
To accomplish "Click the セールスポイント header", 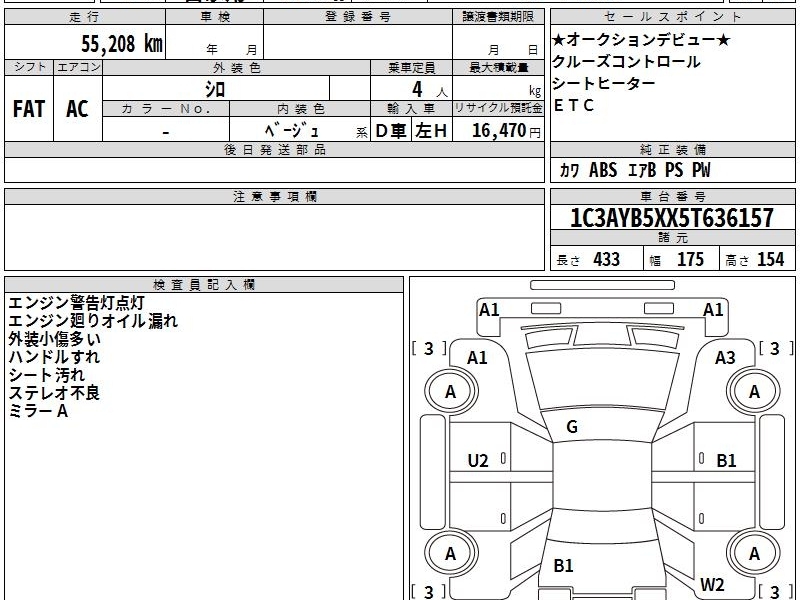I will pyautogui.click(x=672, y=17).
